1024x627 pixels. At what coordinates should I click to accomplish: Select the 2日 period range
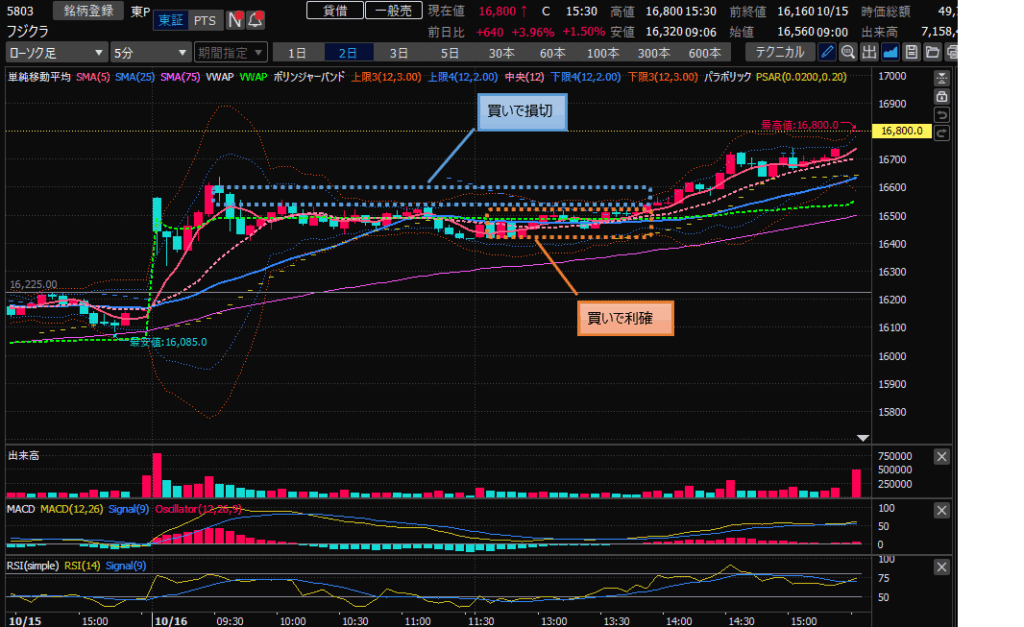click(347, 52)
